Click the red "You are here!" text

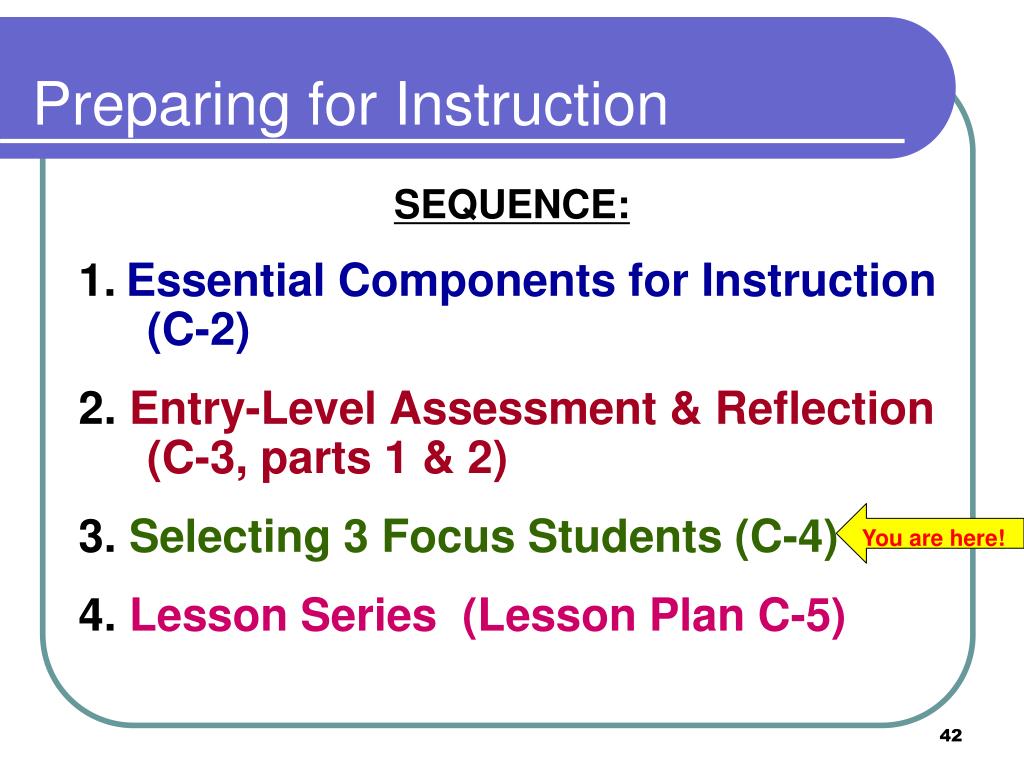click(x=933, y=538)
